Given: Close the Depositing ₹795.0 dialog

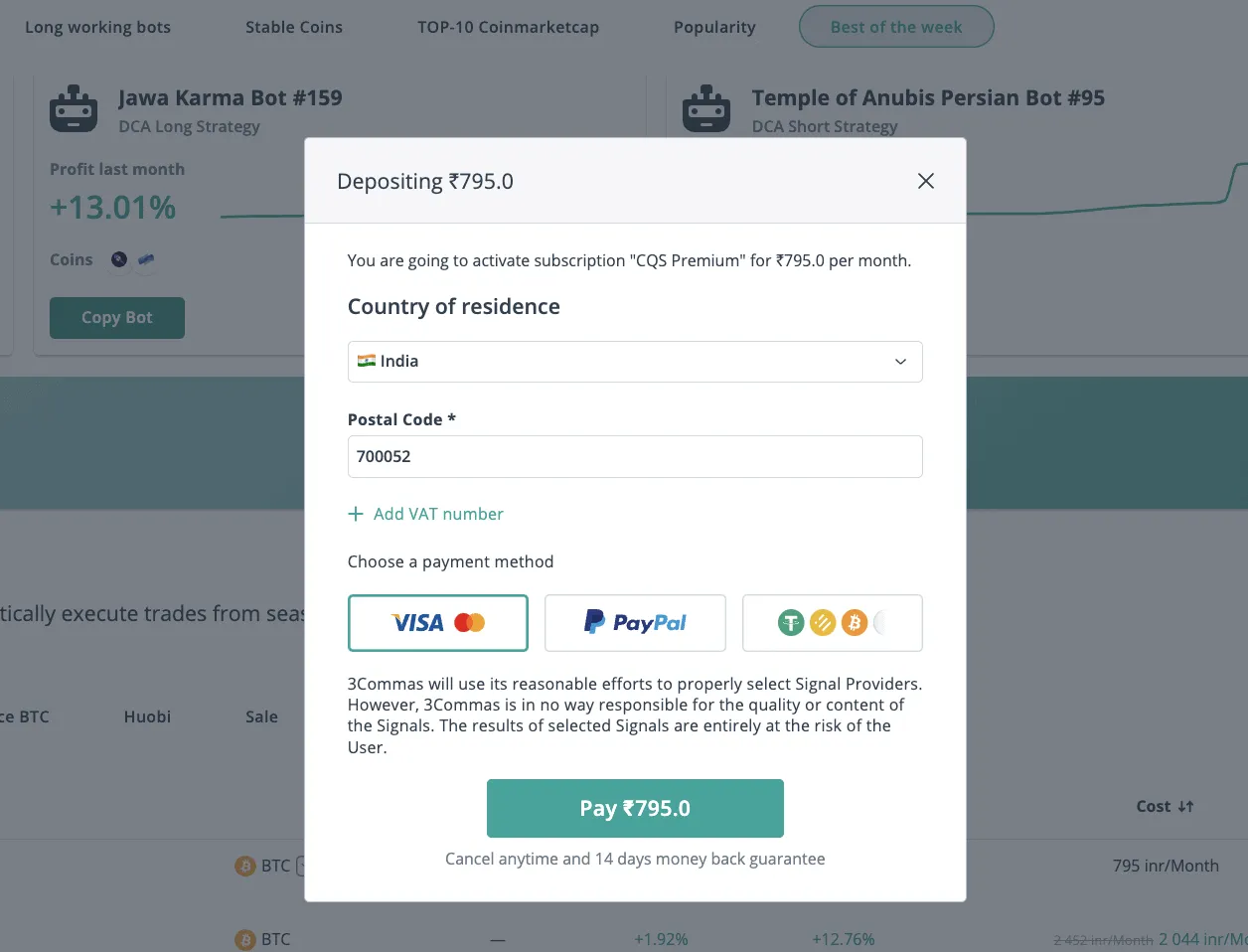Looking at the screenshot, I should (x=925, y=181).
